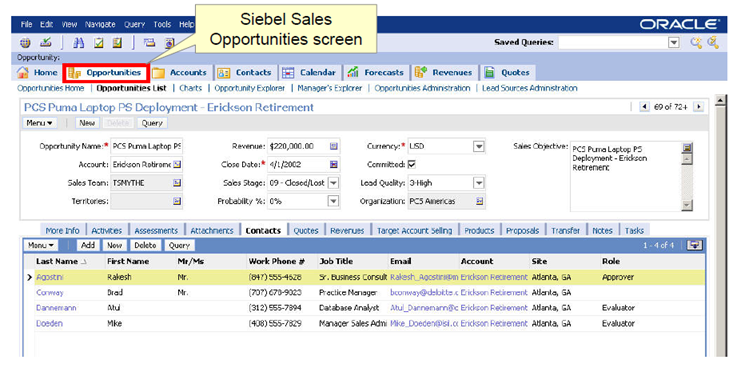Expand the Probability % dropdown

coord(333,201)
